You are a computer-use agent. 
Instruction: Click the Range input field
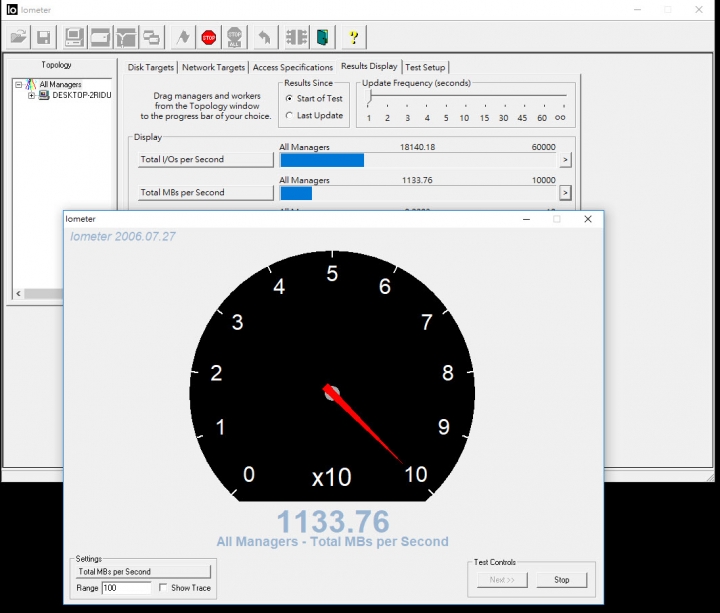pos(126,588)
